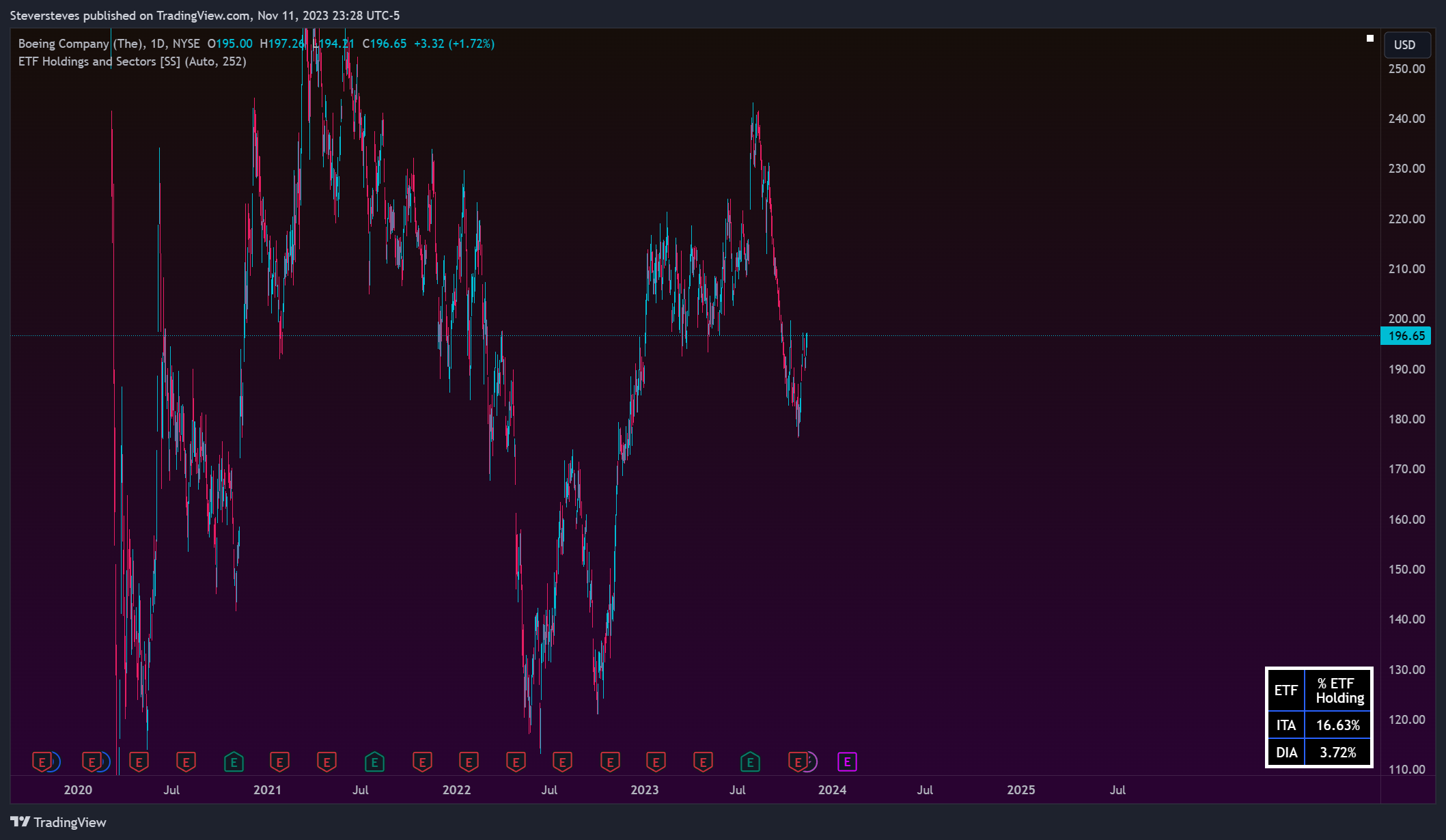
Task: Click the purple upcoming earnings marker before 2024
Action: coord(847,761)
